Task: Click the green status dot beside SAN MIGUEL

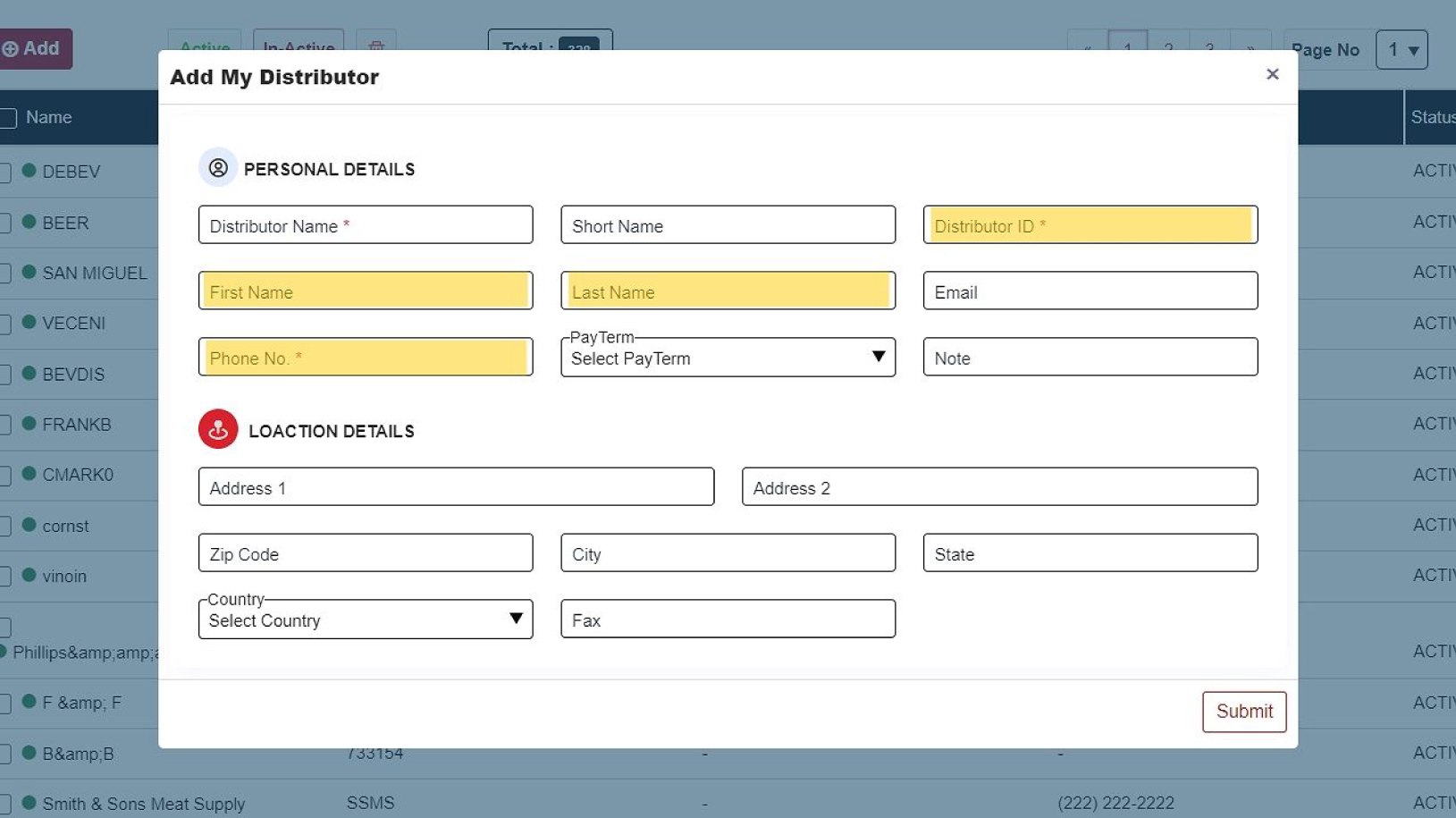Action: [29, 273]
